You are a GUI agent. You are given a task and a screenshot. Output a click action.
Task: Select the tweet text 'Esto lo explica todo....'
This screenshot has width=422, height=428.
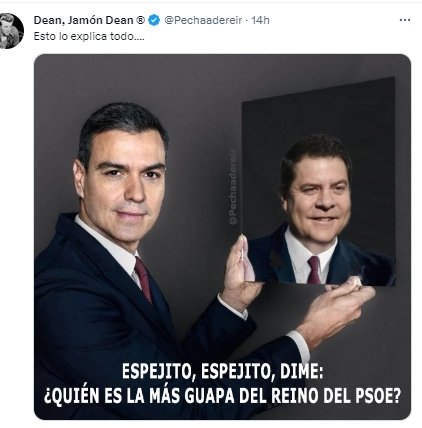pos(89,36)
